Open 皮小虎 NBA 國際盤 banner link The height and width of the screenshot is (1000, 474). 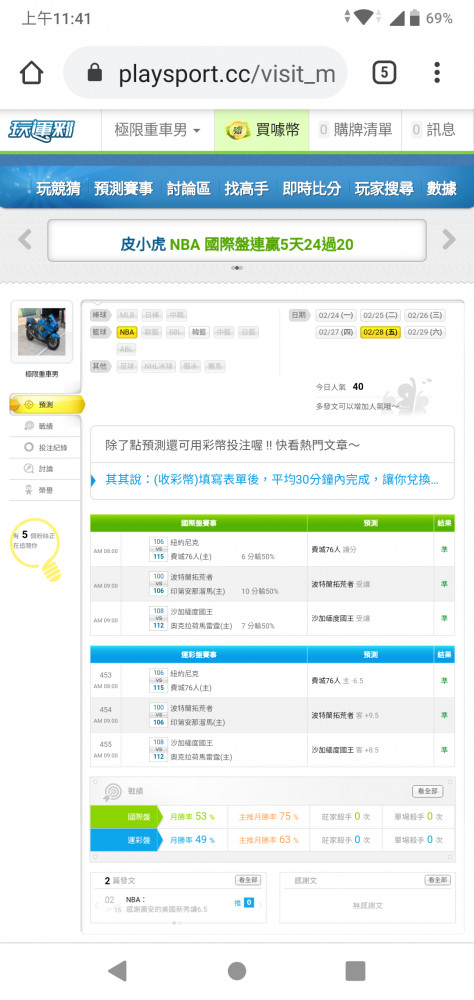(x=237, y=244)
